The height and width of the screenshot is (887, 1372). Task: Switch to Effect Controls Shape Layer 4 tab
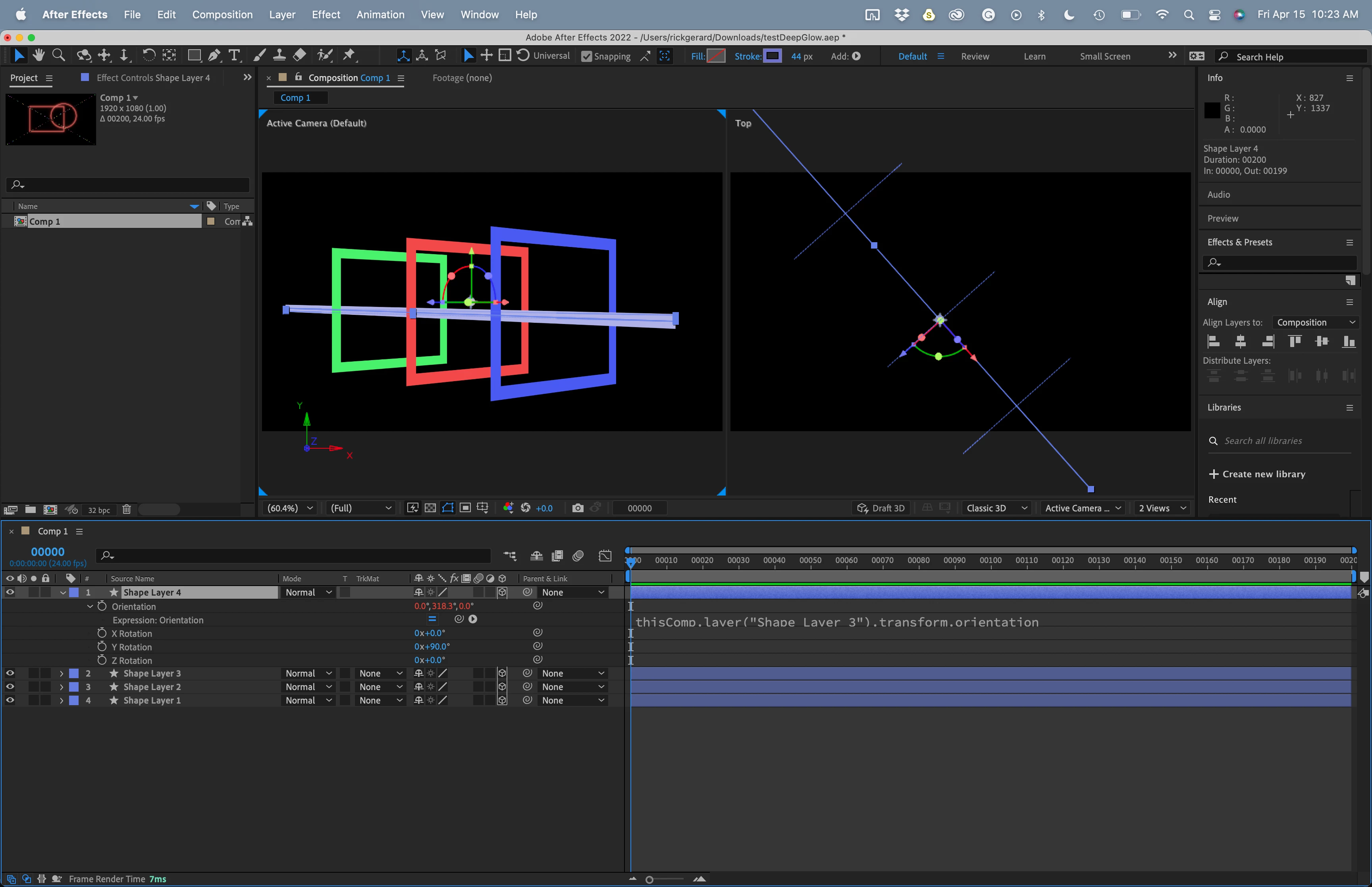[152, 78]
